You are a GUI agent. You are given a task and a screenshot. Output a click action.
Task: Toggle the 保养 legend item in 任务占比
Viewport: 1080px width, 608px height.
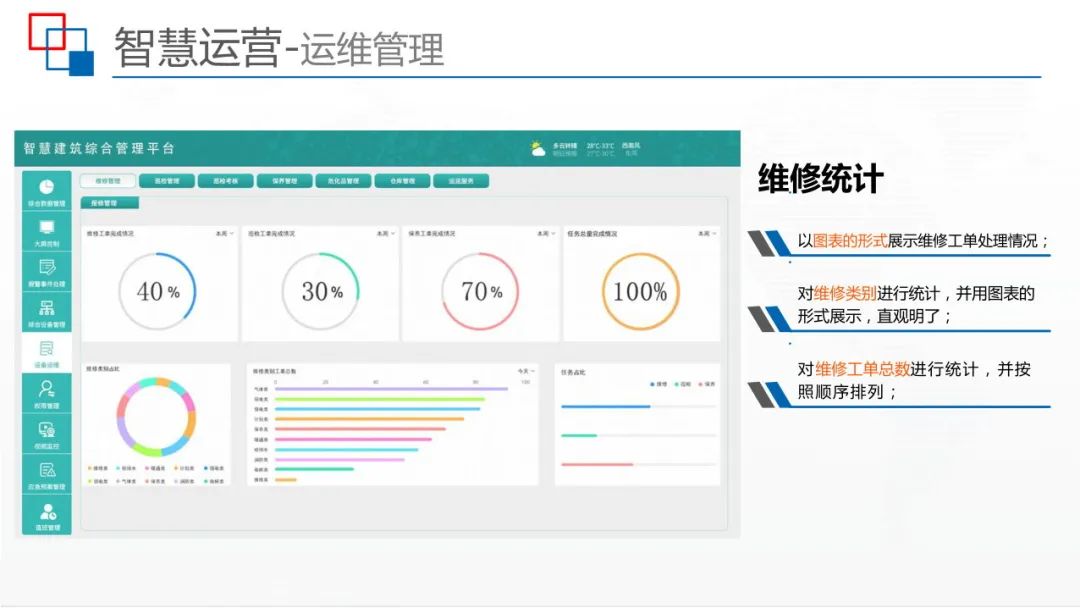tap(704, 384)
